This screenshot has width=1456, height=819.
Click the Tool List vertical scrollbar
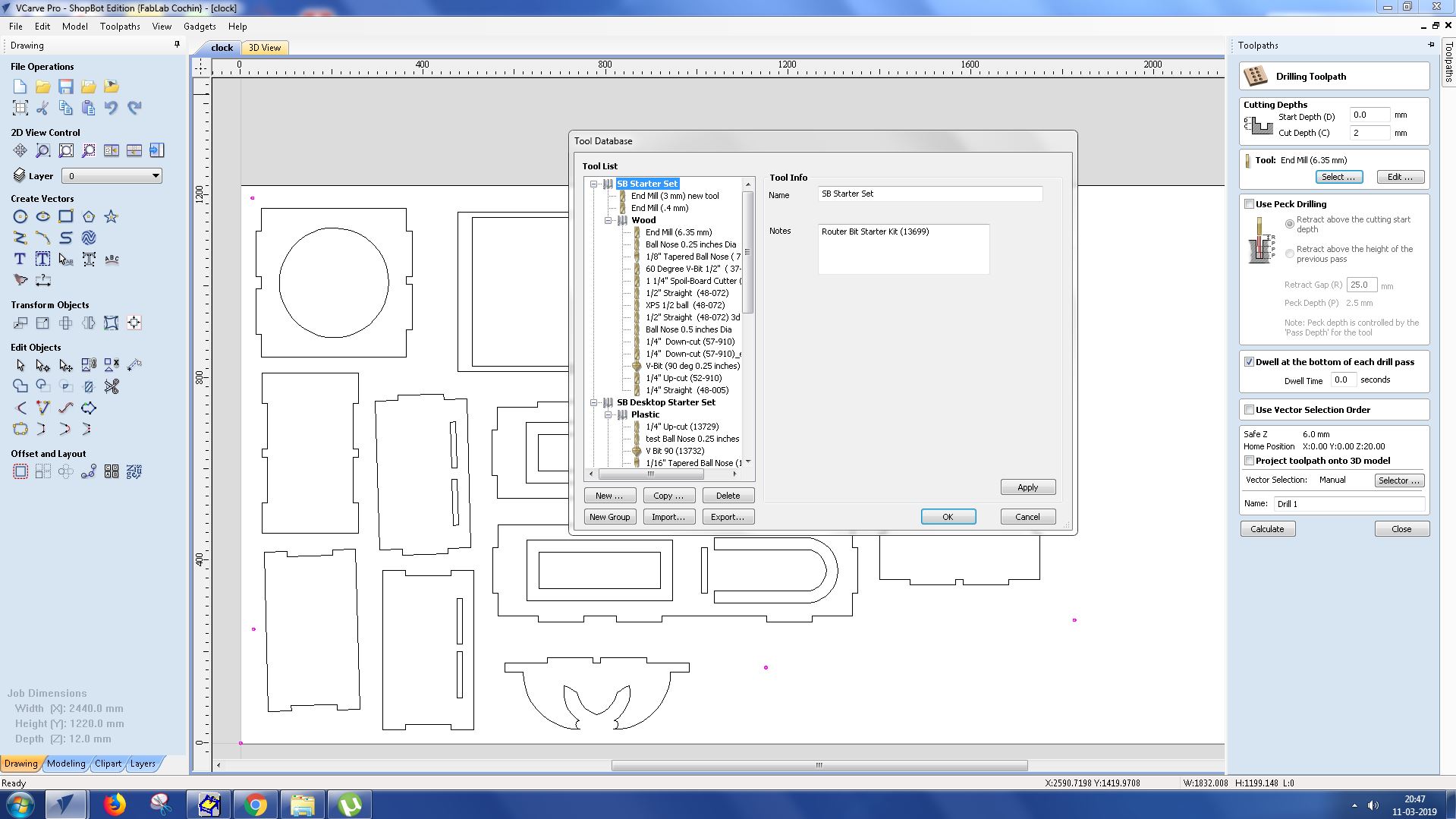click(748, 252)
